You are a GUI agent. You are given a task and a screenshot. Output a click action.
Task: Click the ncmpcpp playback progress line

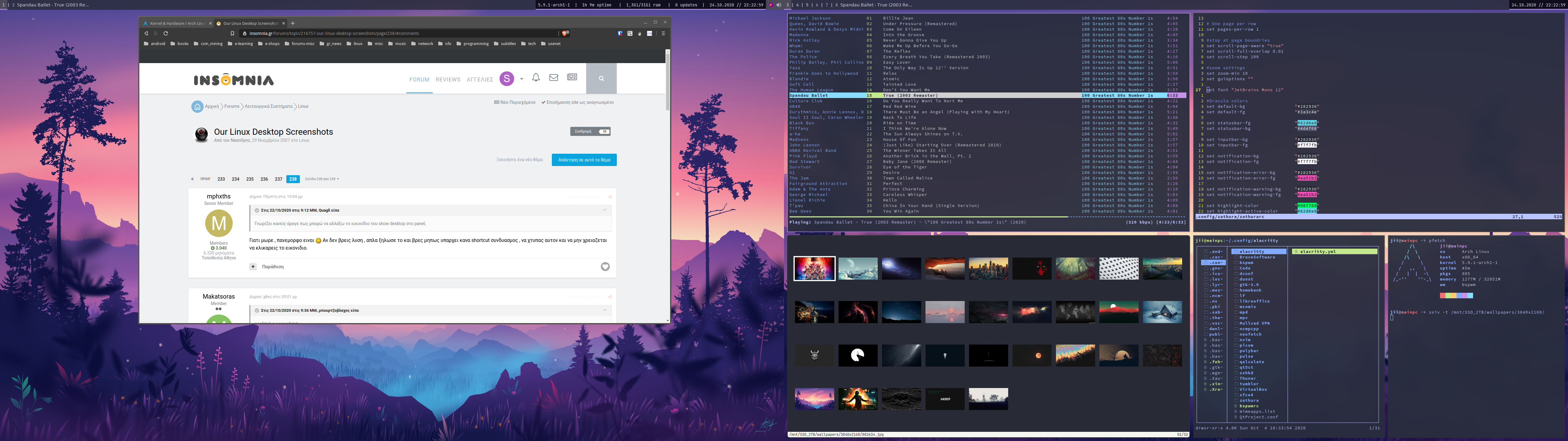(987, 216)
